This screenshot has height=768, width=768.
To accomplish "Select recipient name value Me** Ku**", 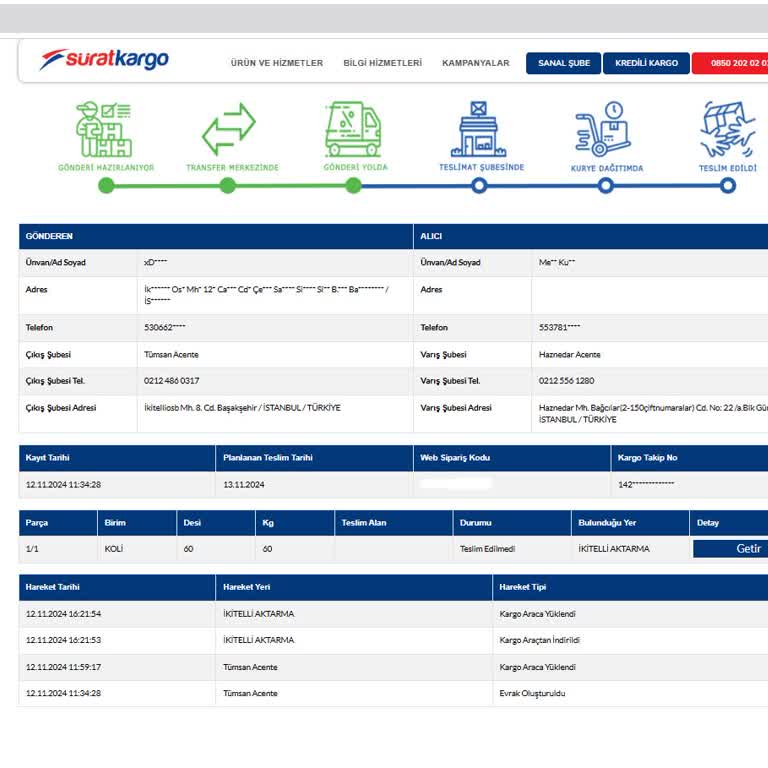I will tap(557, 263).
